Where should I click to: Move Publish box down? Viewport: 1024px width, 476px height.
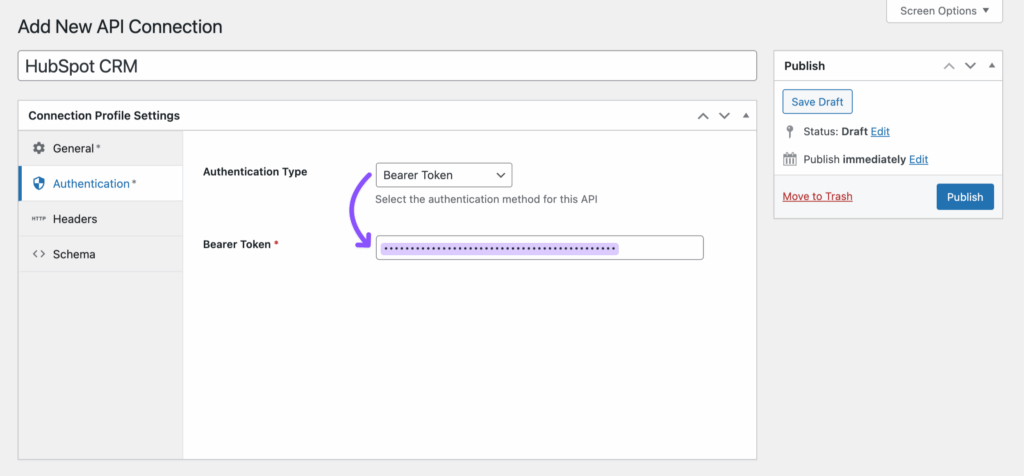click(970, 65)
